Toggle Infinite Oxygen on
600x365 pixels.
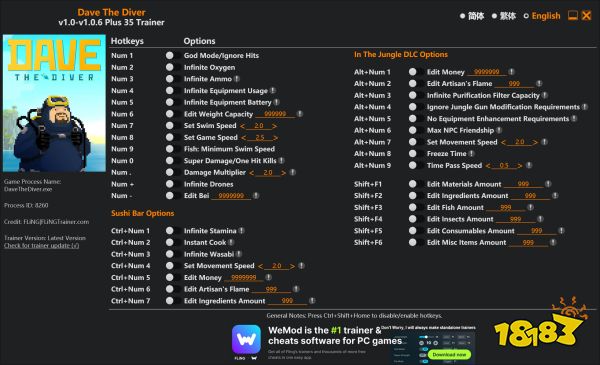coord(170,67)
